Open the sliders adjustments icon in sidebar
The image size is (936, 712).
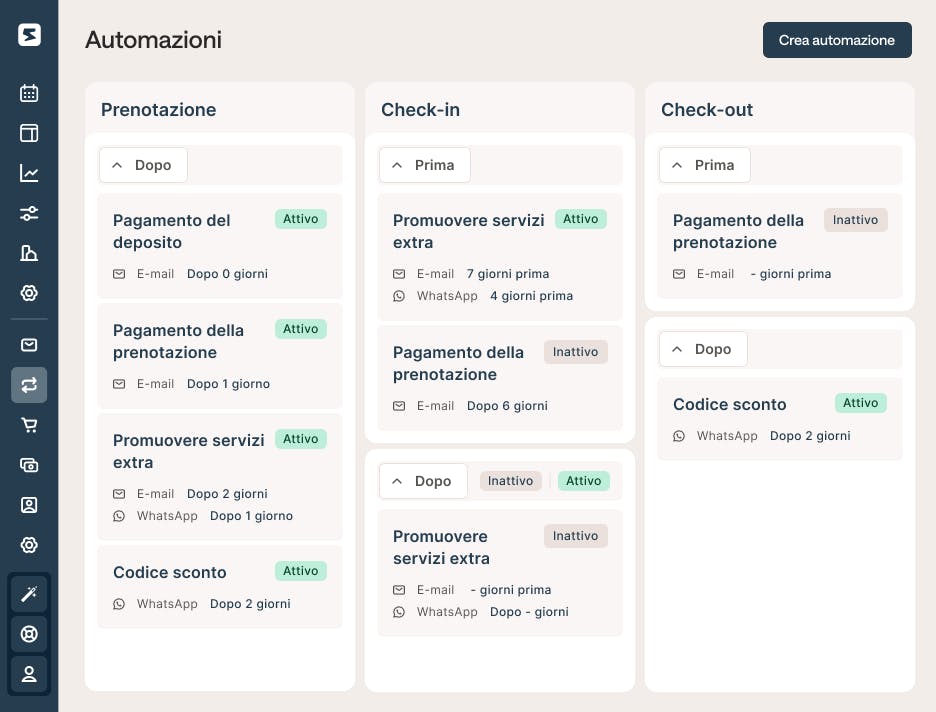pos(29,213)
